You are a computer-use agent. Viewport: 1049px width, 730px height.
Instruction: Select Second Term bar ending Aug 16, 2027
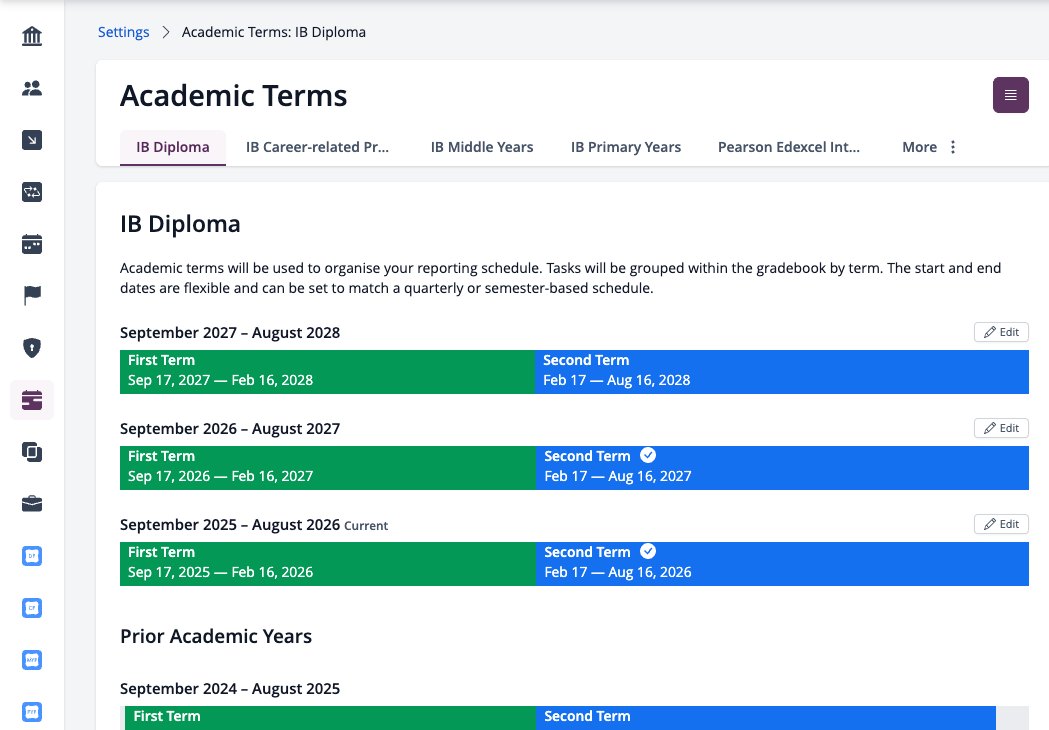click(x=782, y=468)
